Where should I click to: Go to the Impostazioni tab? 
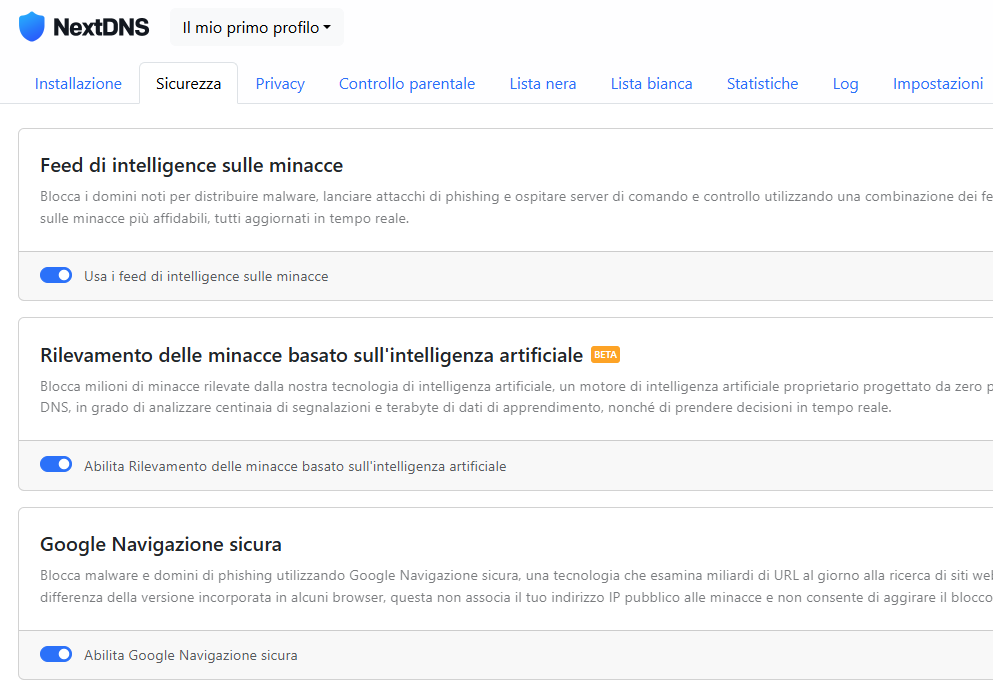point(937,84)
